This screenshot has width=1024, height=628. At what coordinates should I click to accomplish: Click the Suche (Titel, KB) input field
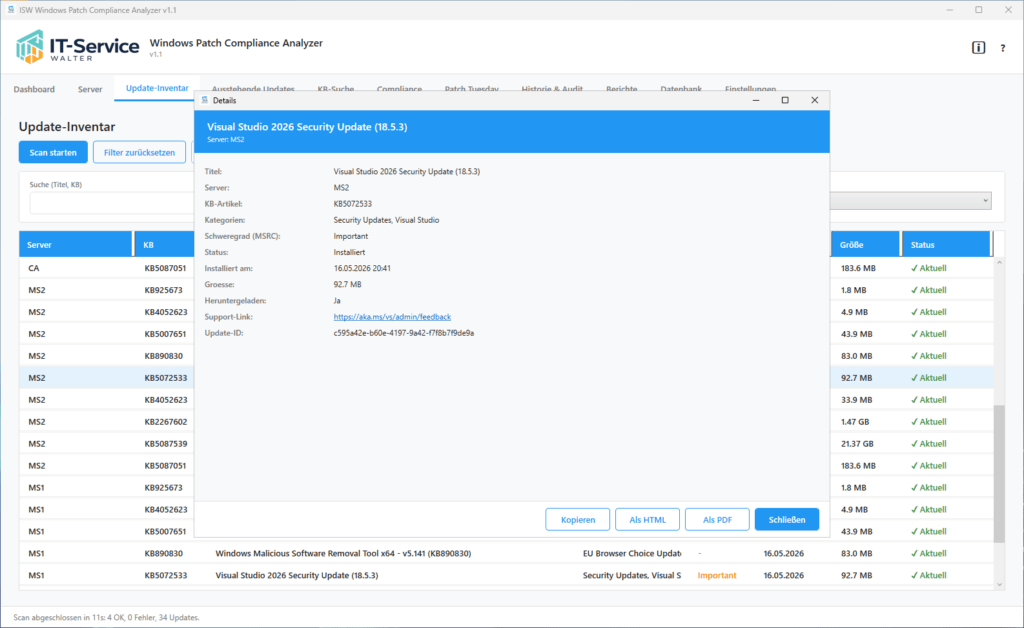coord(112,203)
